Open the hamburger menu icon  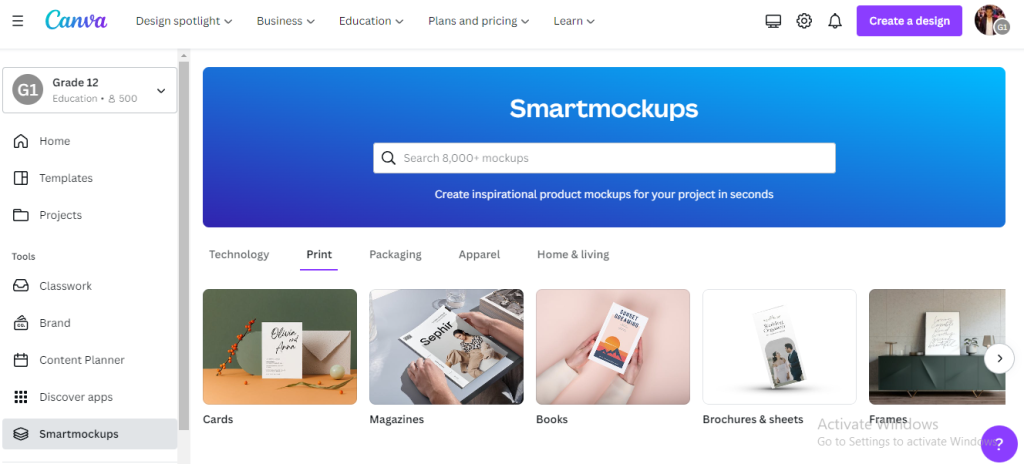tap(18, 21)
